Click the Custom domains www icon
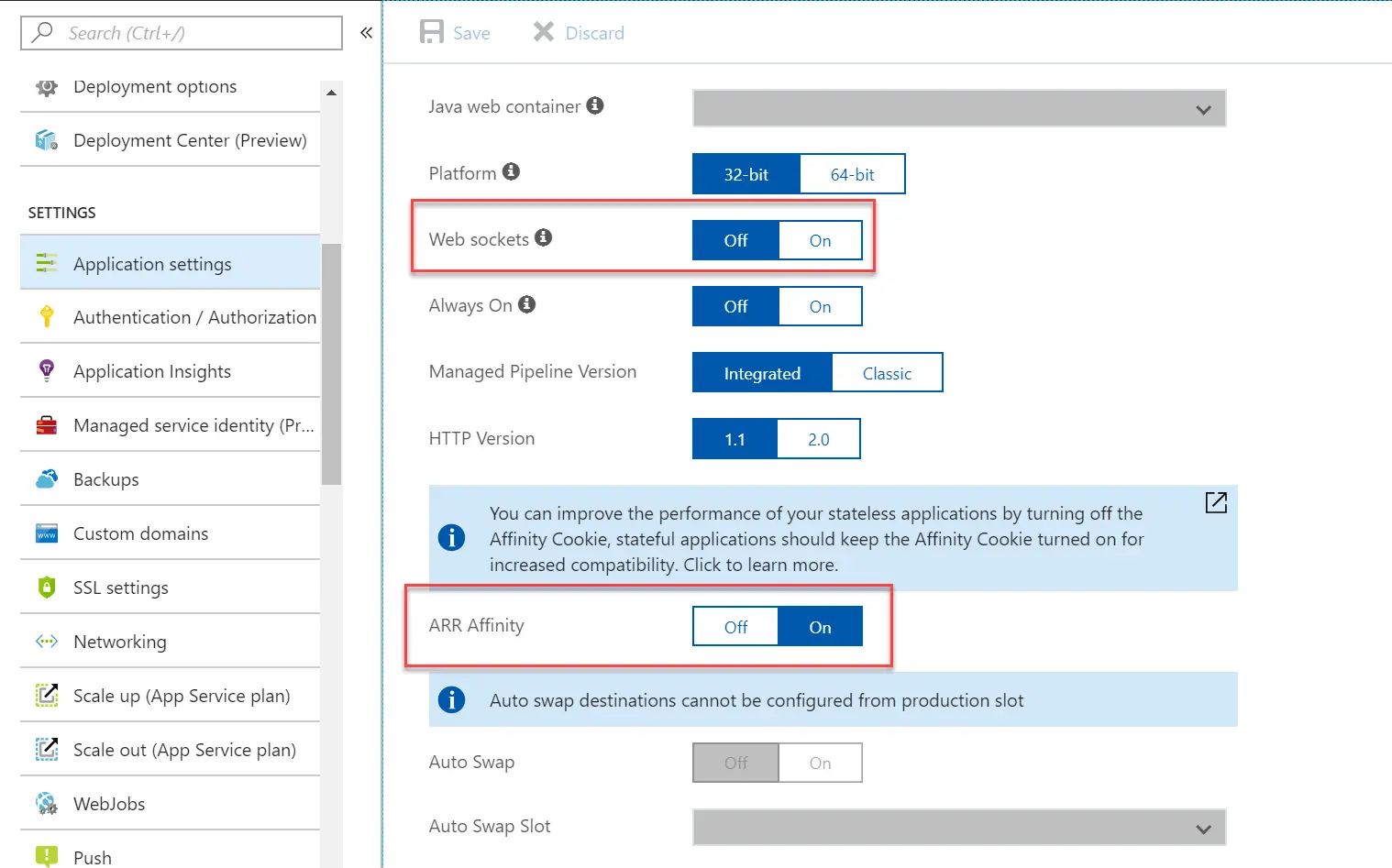The height and width of the screenshot is (868, 1392). click(x=46, y=533)
